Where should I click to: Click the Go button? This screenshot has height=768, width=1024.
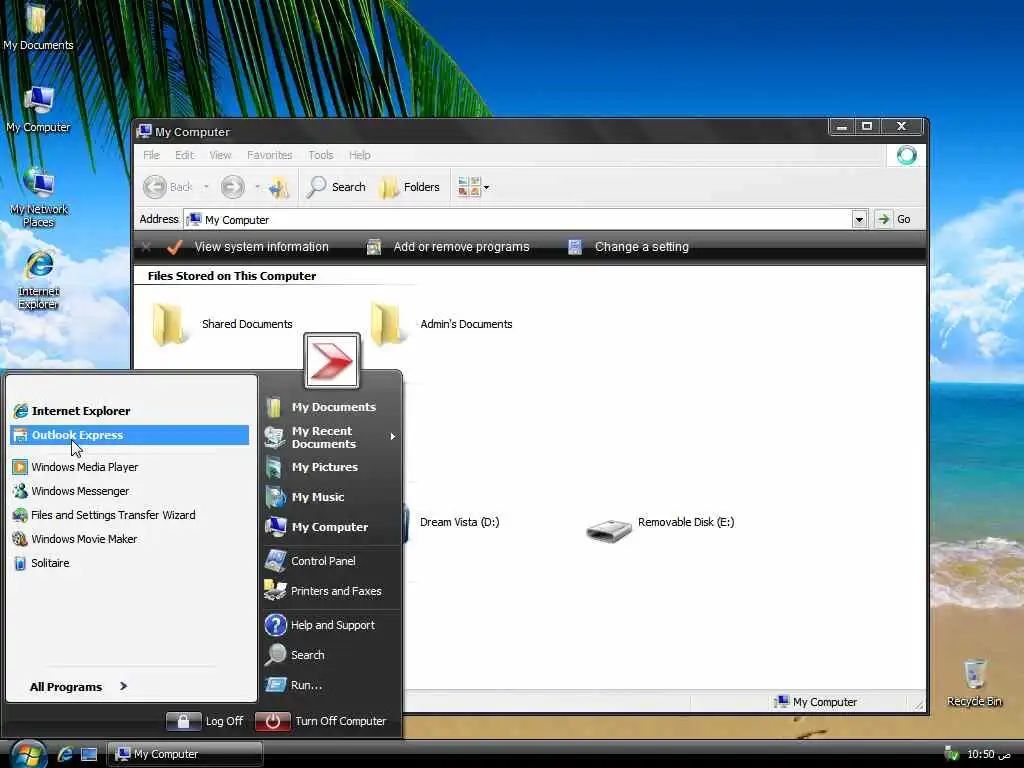pos(893,219)
